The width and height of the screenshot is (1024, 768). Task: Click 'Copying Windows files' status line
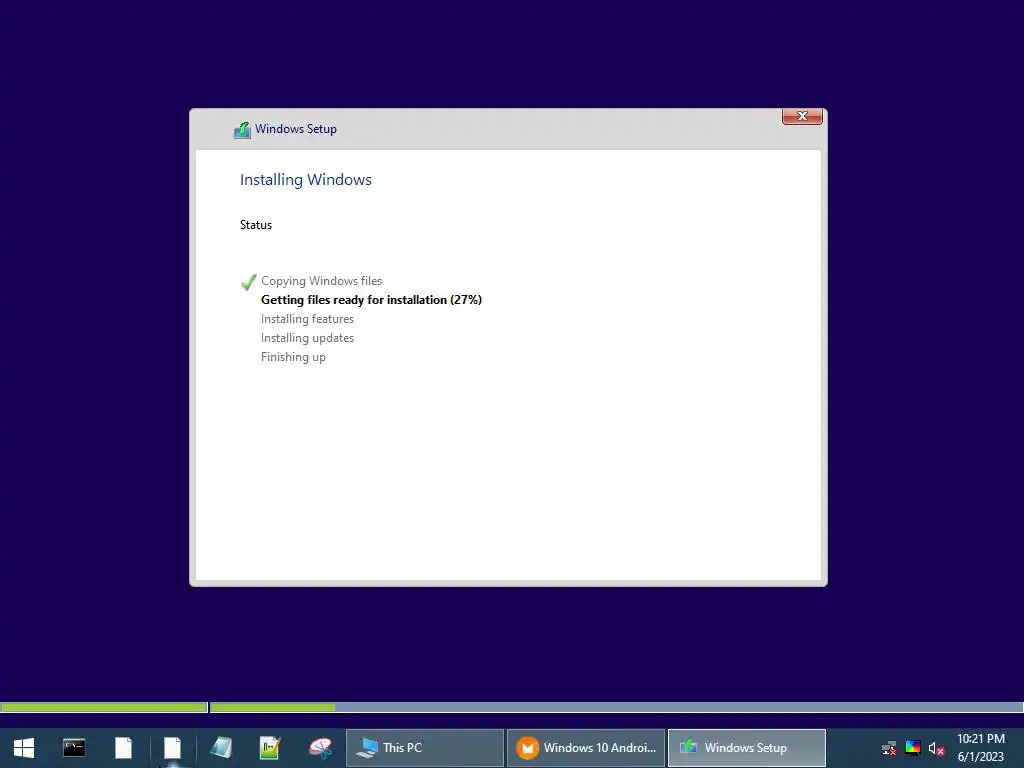321,281
